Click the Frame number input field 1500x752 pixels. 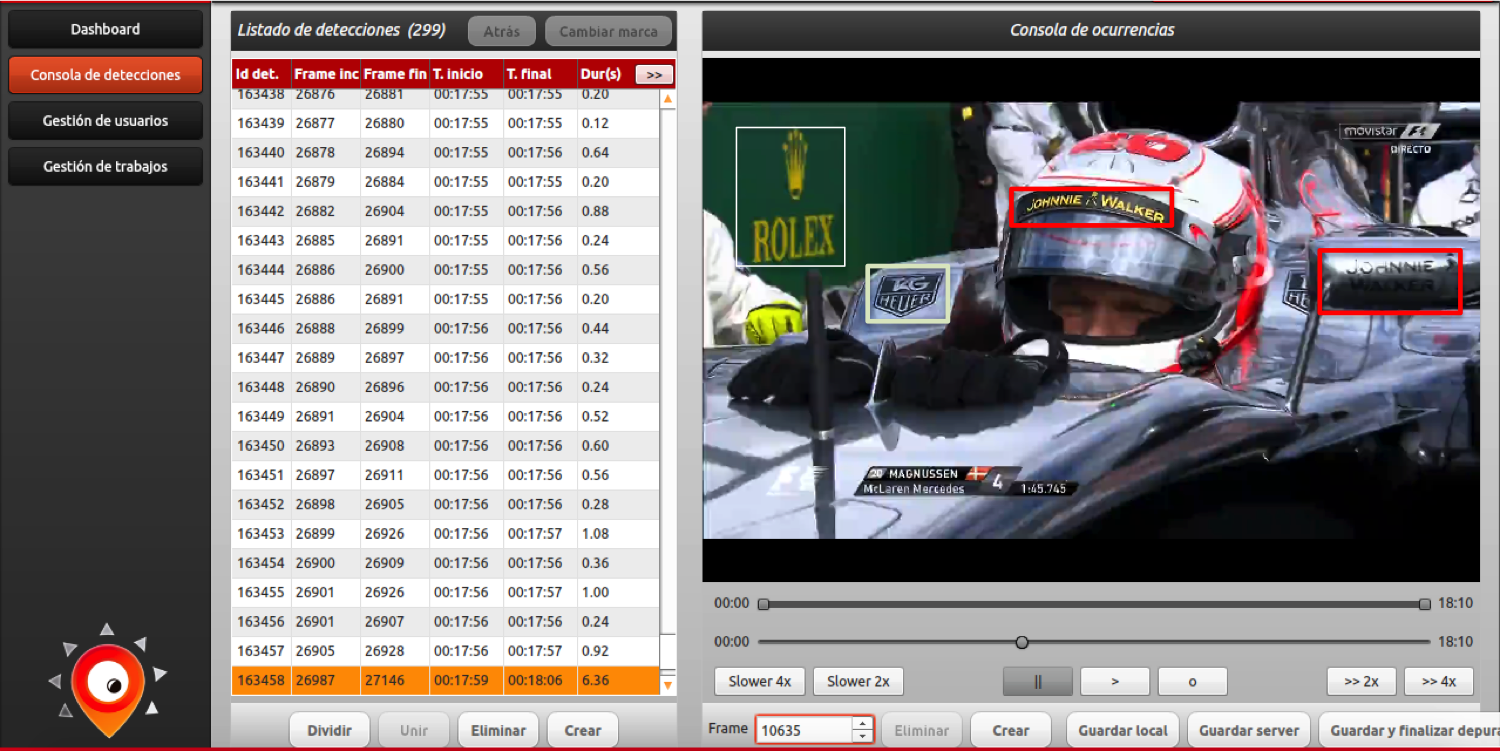pyautogui.click(x=804, y=730)
